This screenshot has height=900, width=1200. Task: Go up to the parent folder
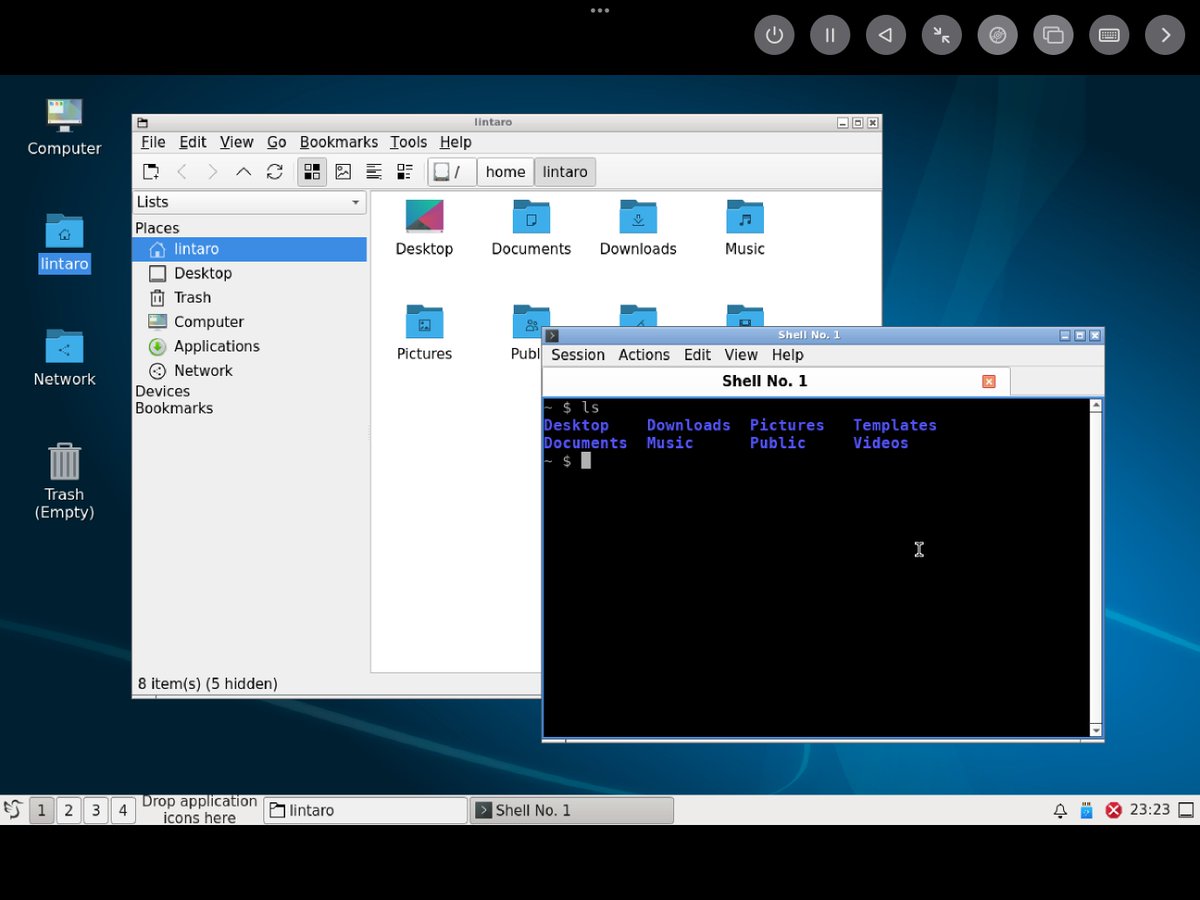pyautogui.click(x=243, y=172)
